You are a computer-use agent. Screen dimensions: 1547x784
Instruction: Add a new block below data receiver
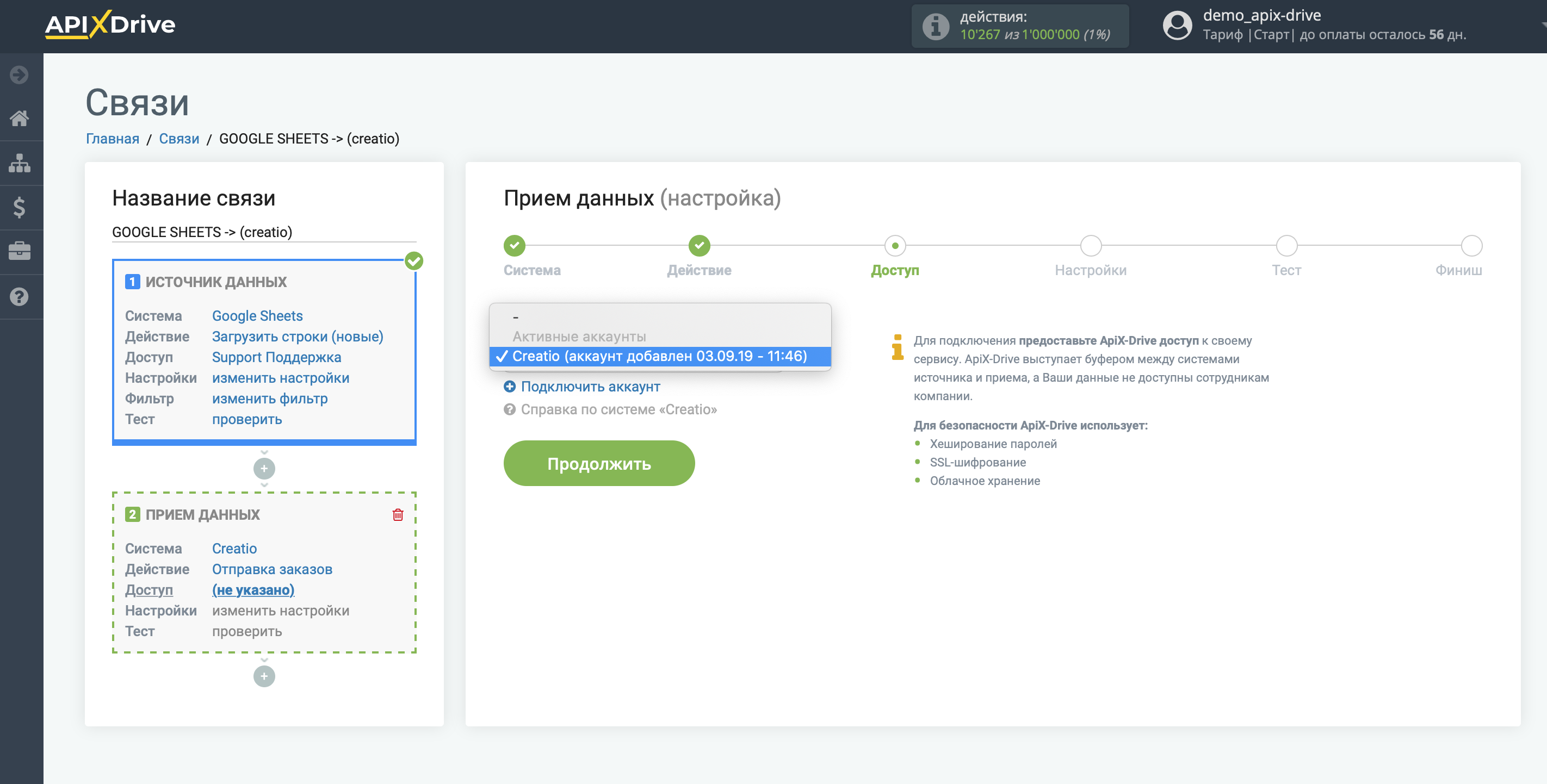(x=264, y=676)
